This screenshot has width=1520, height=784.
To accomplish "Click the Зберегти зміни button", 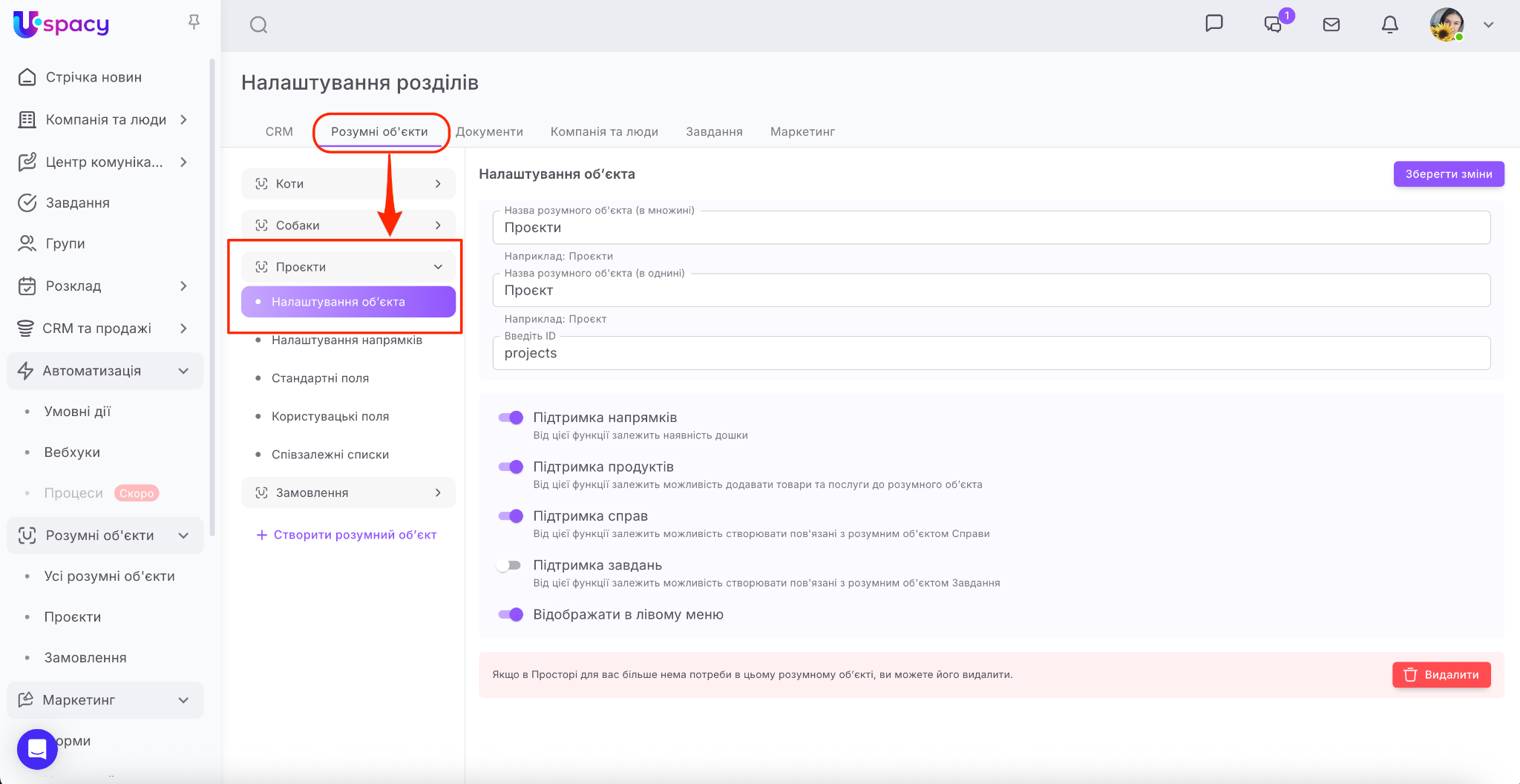I will 1448,174.
